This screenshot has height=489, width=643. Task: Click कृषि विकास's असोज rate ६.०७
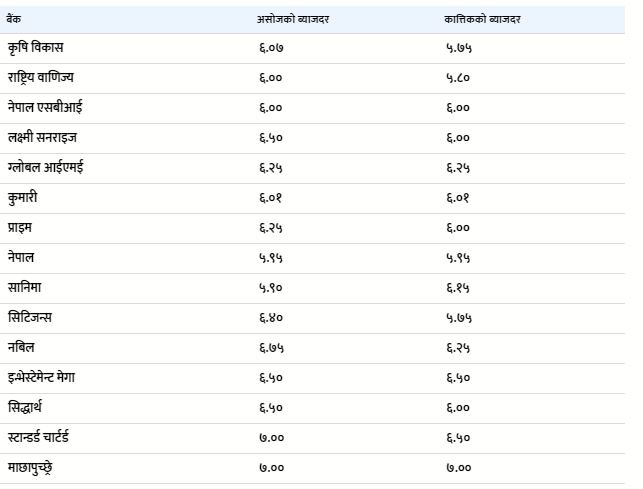(x=271, y=48)
